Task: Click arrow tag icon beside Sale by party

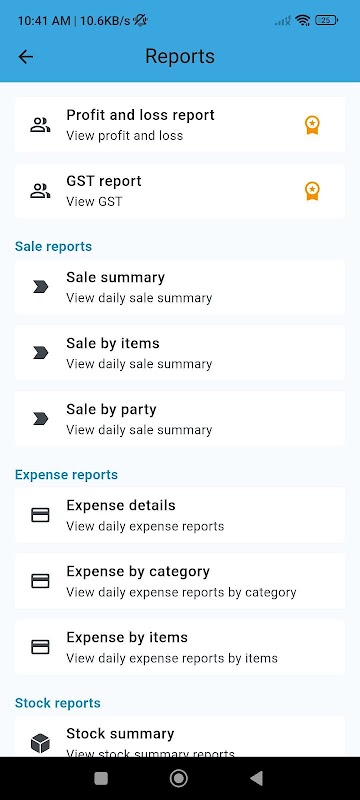Action: click(x=40, y=419)
